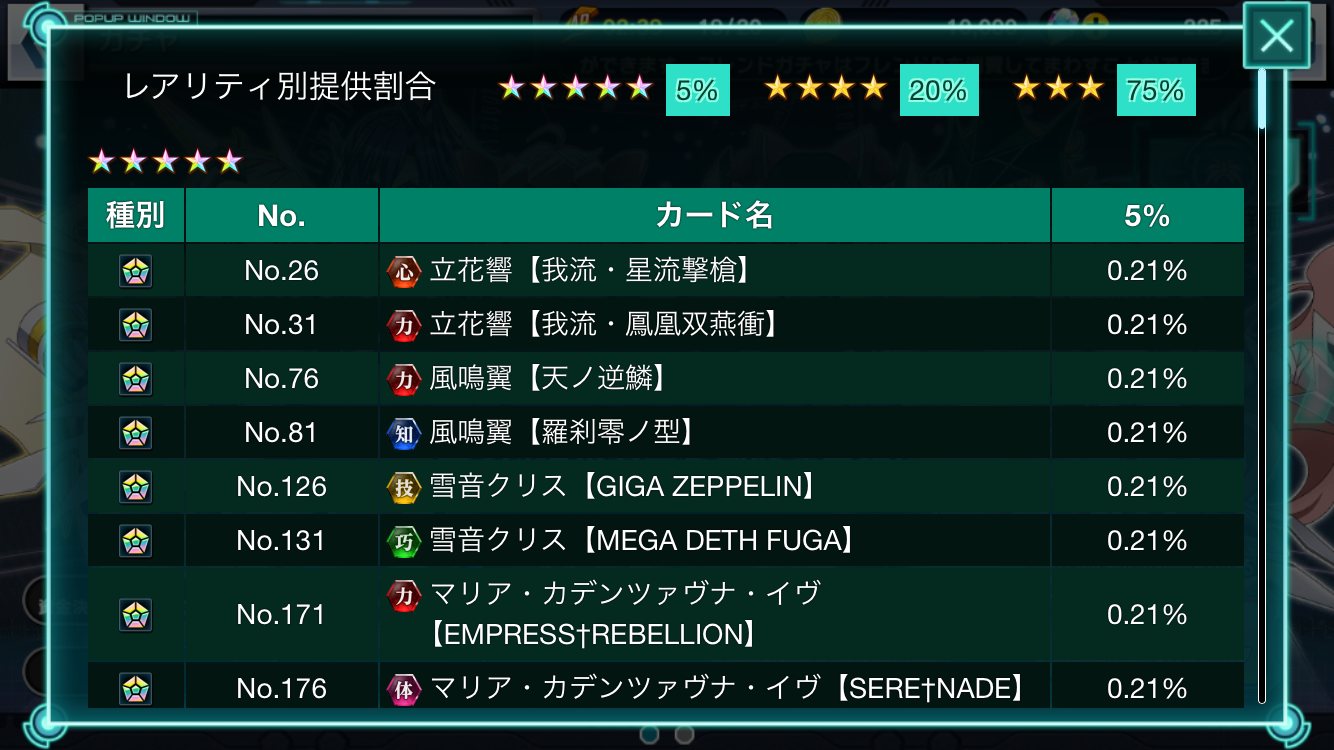Click the green 巧 icon for MEGA DETH FUGA

click(403, 541)
